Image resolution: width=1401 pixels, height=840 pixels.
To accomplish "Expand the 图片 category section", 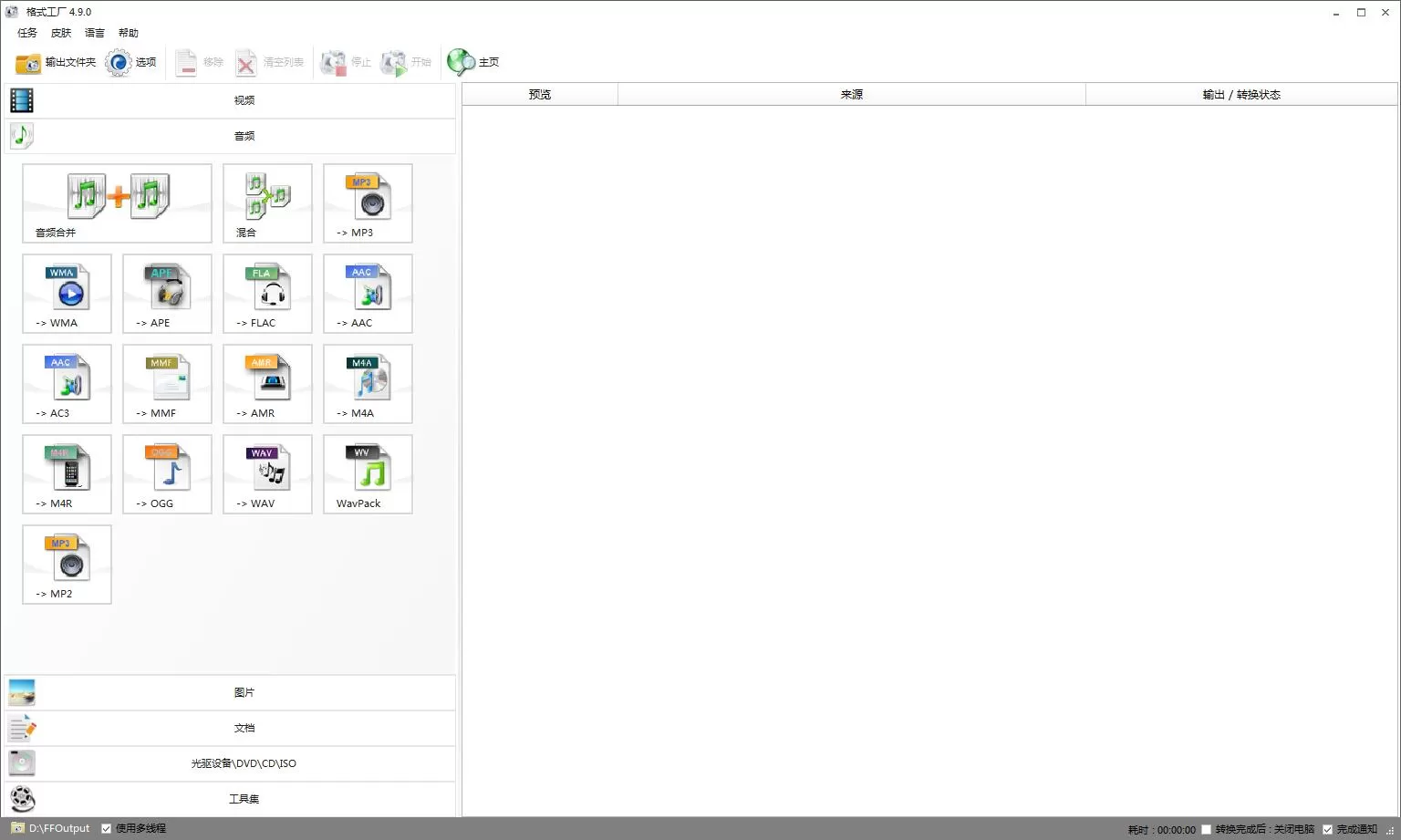I will coord(230,693).
